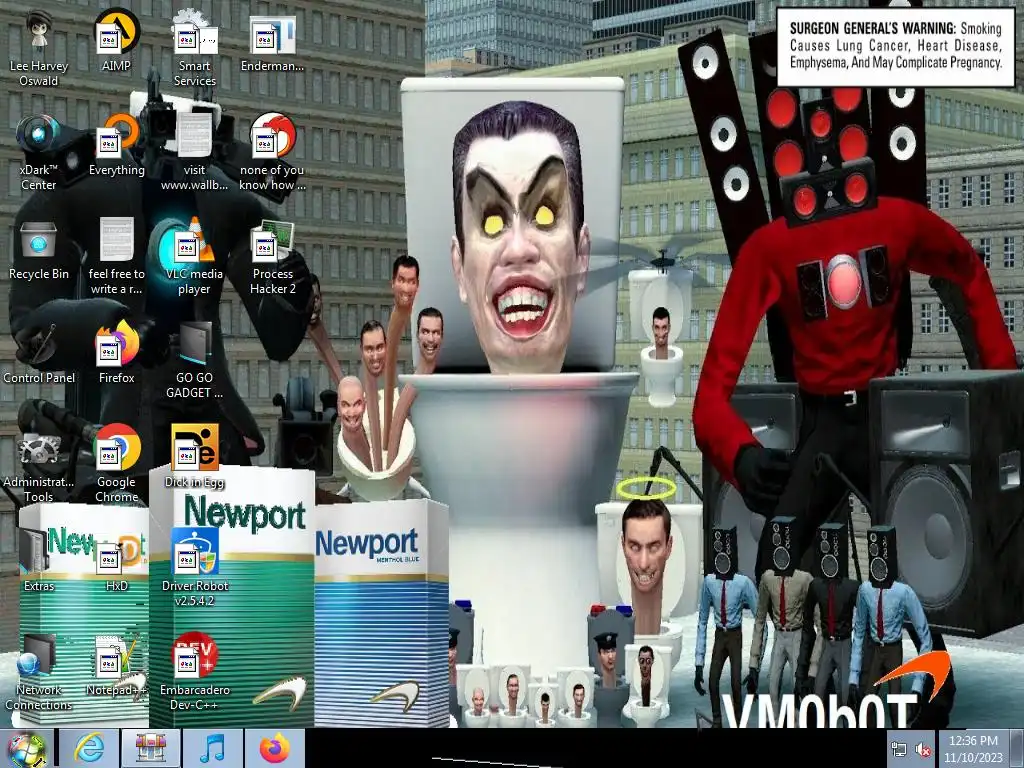The height and width of the screenshot is (768, 1024).
Task: Click the network tray icon
Action: (x=899, y=750)
